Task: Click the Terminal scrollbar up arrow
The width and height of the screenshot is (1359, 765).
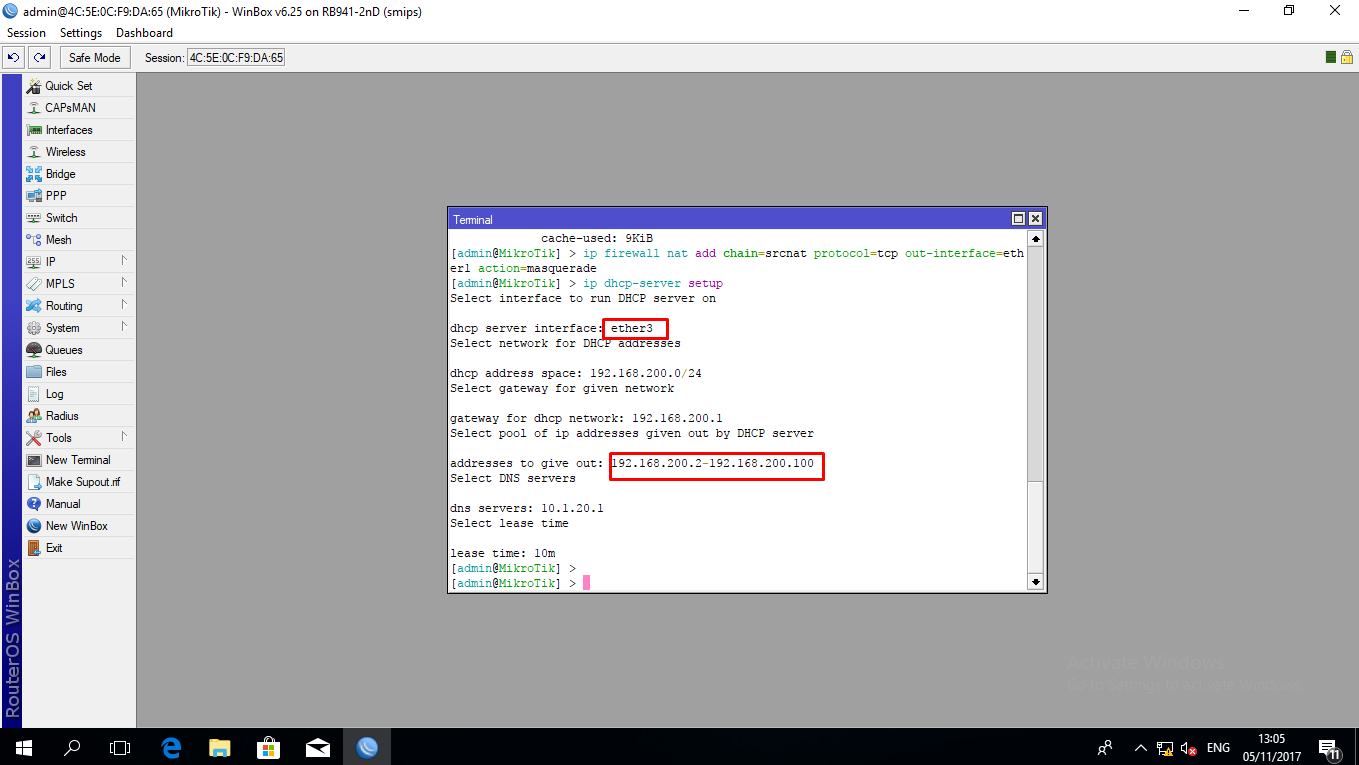Action: pyautogui.click(x=1035, y=238)
